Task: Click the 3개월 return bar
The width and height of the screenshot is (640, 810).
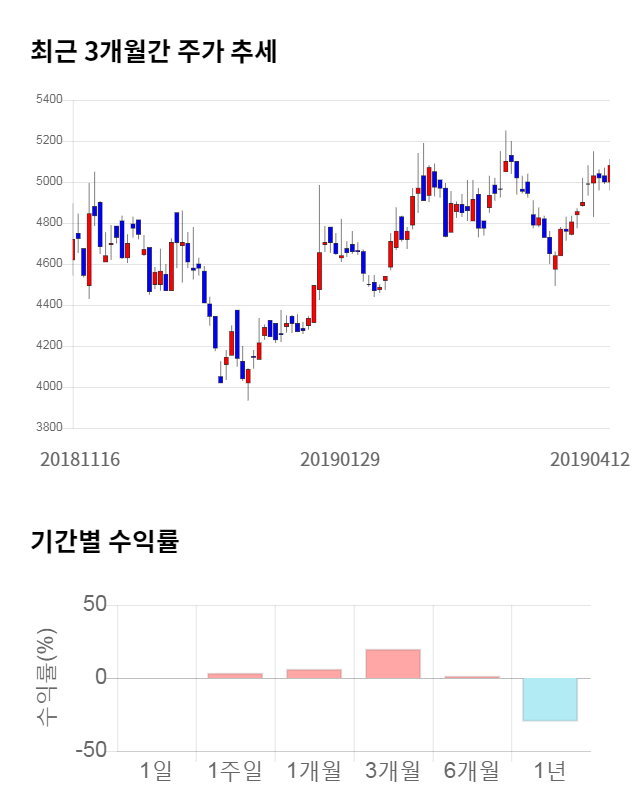Action: [x=393, y=664]
